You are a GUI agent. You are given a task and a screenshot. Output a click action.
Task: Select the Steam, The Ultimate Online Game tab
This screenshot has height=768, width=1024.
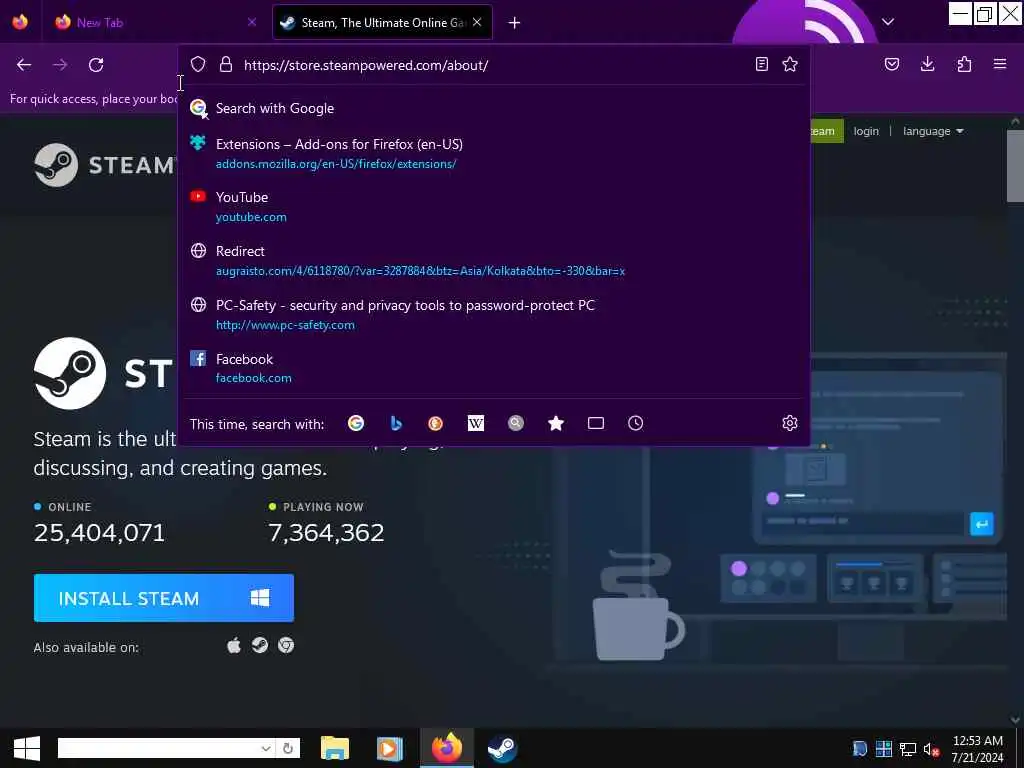383,22
